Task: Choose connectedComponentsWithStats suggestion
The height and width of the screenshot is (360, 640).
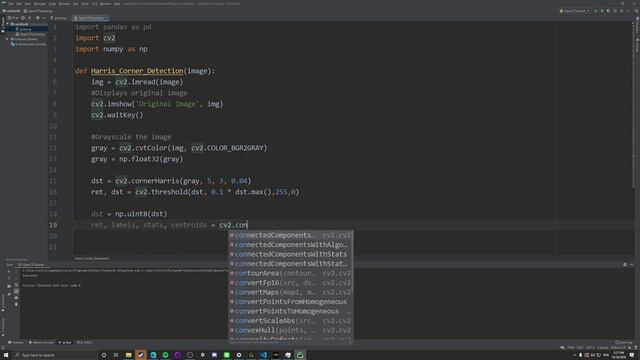Action: (x=291, y=254)
